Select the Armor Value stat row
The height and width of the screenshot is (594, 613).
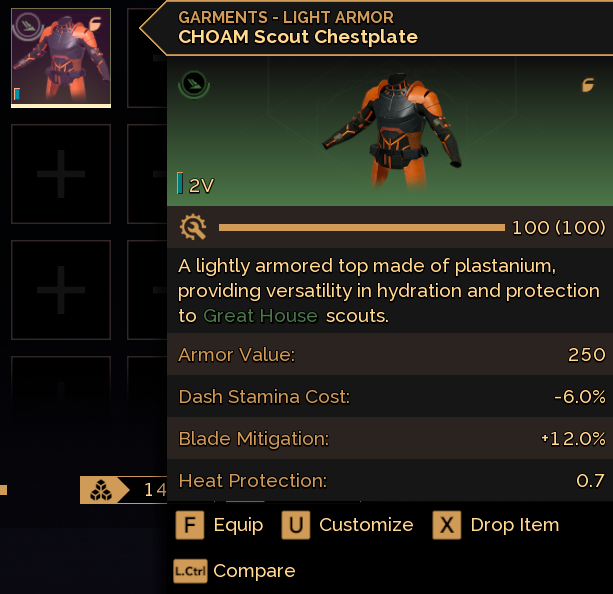click(x=390, y=355)
